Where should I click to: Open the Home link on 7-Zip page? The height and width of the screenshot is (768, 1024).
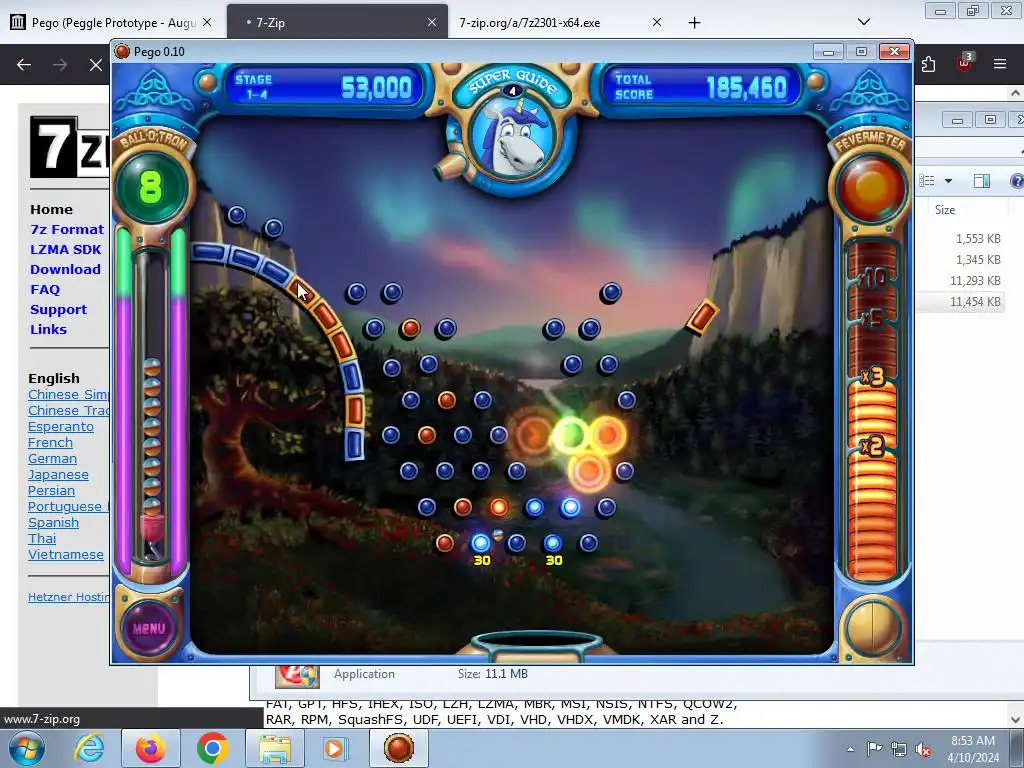51,210
